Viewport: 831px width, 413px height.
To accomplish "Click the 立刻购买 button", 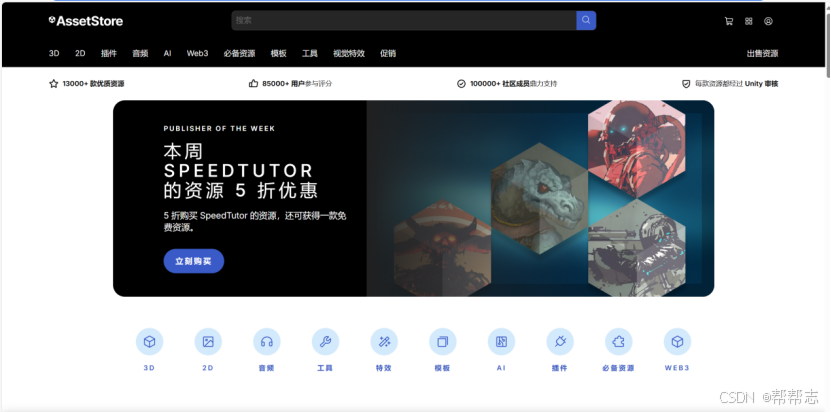I will pos(193,261).
